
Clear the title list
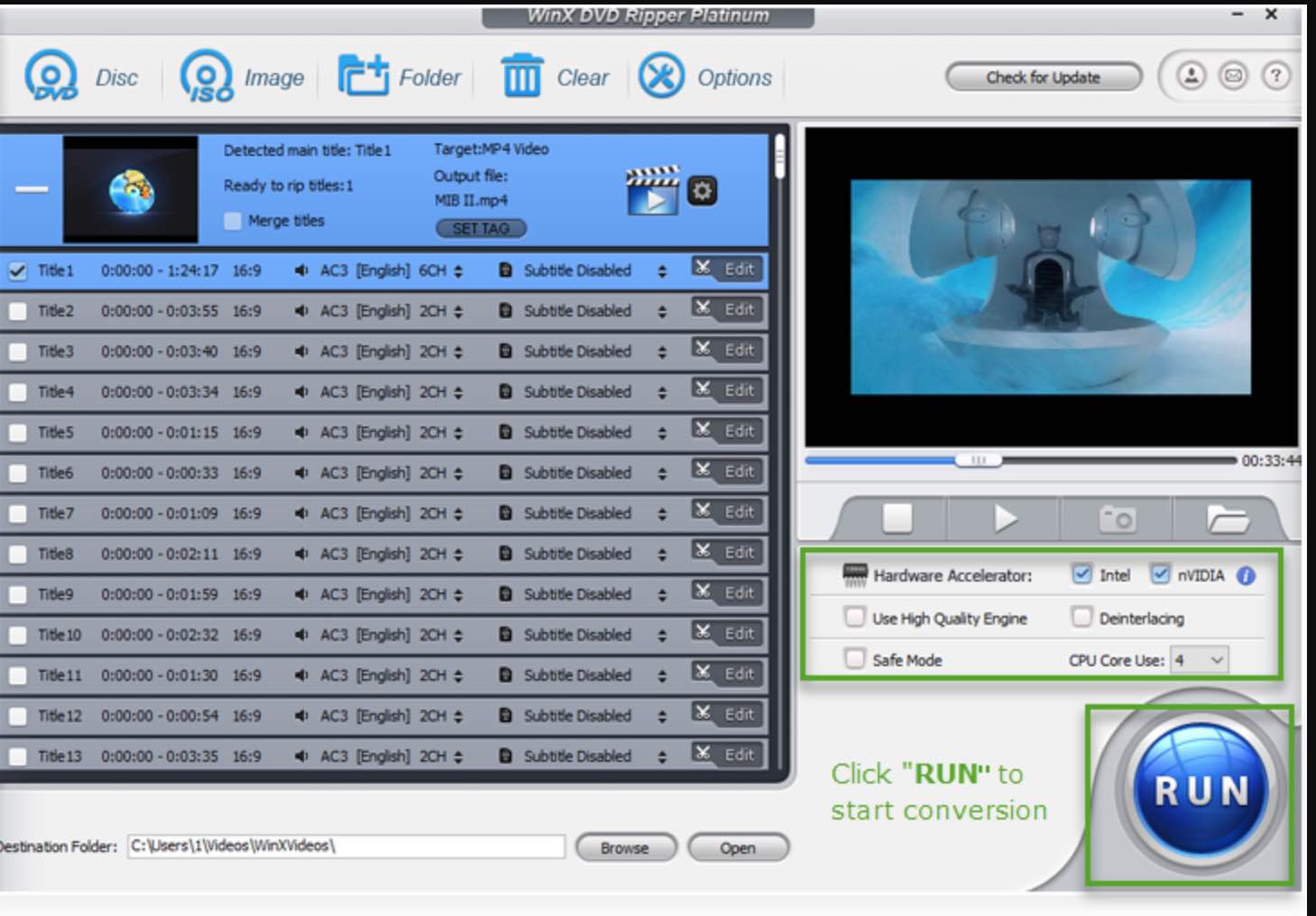555,77
